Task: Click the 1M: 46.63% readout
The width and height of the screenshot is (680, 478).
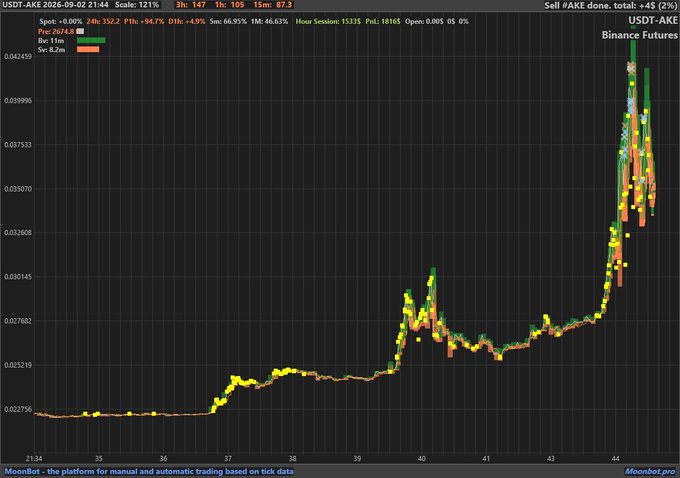Action: pos(269,21)
